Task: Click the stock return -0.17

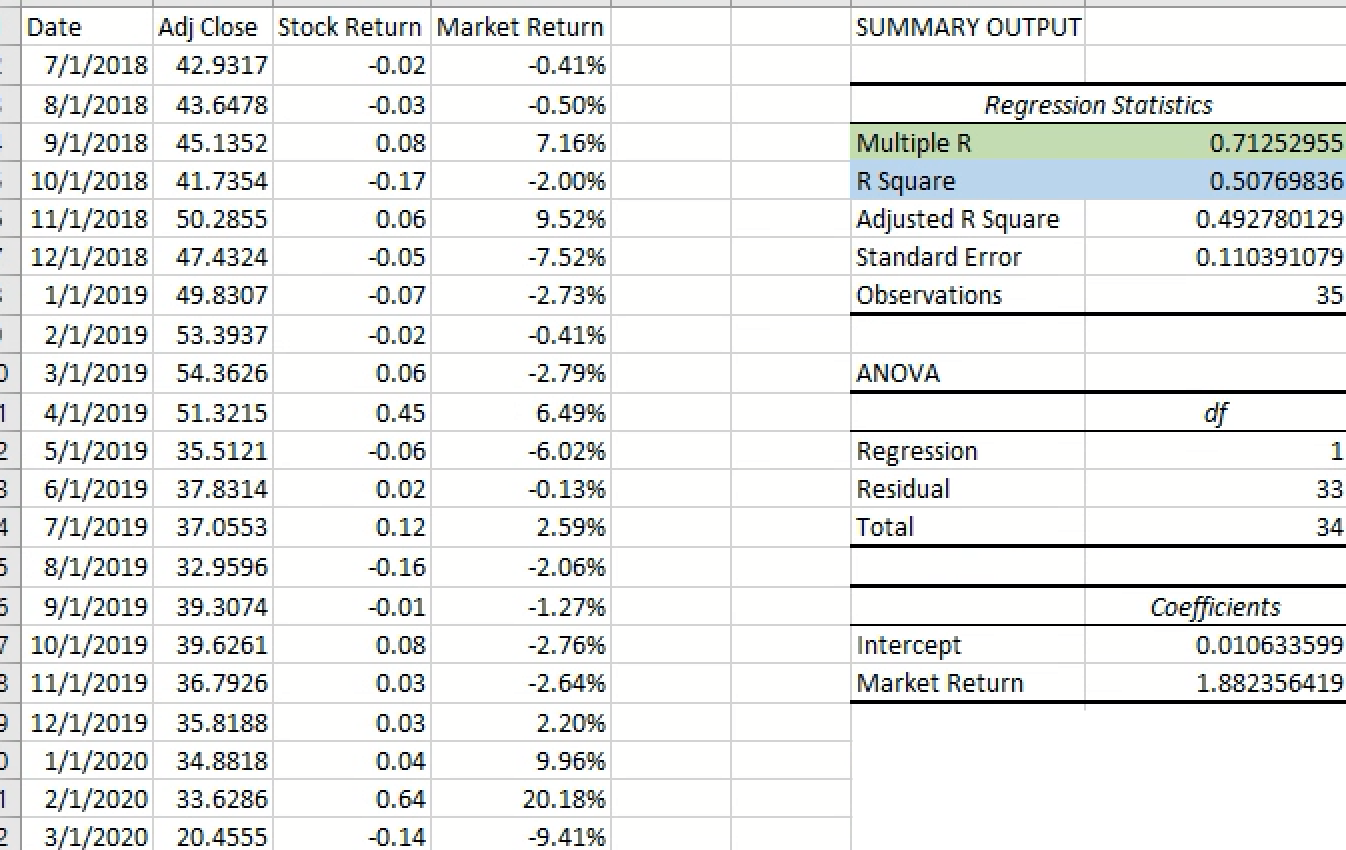Action: click(351, 181)
